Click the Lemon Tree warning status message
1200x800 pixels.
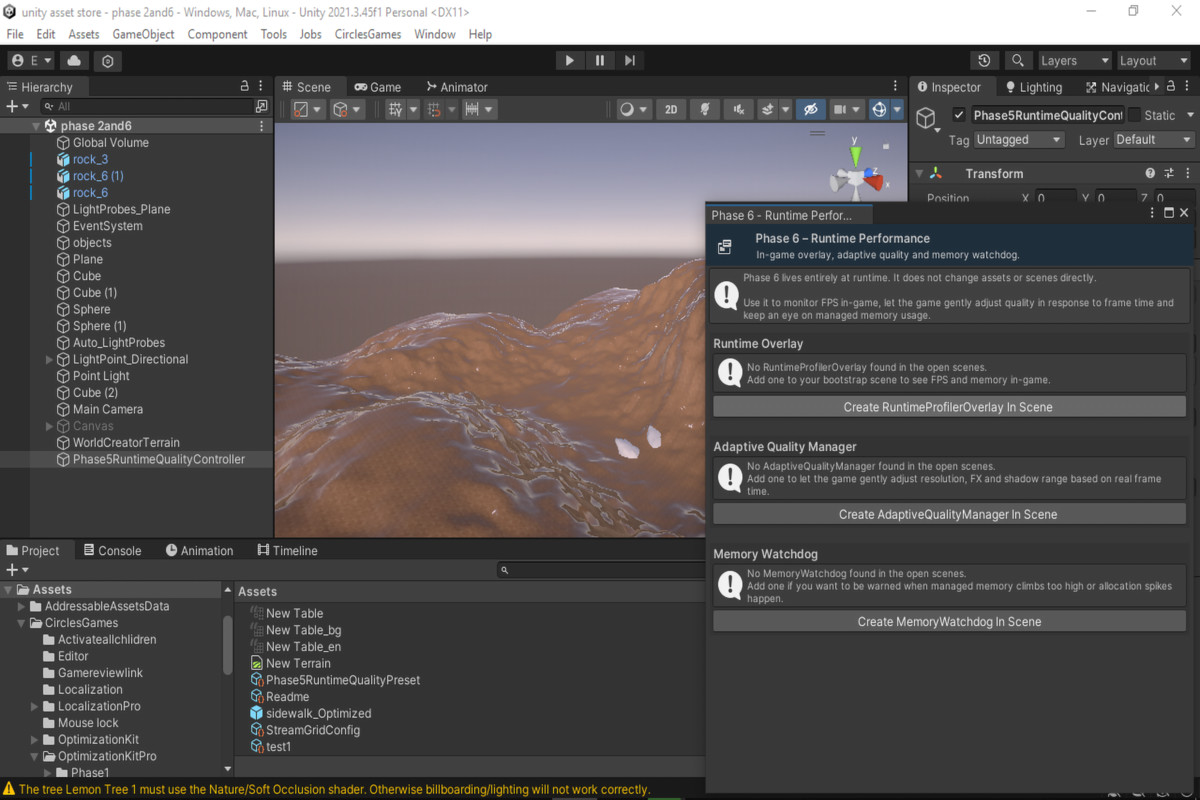(x=326, y=789)
